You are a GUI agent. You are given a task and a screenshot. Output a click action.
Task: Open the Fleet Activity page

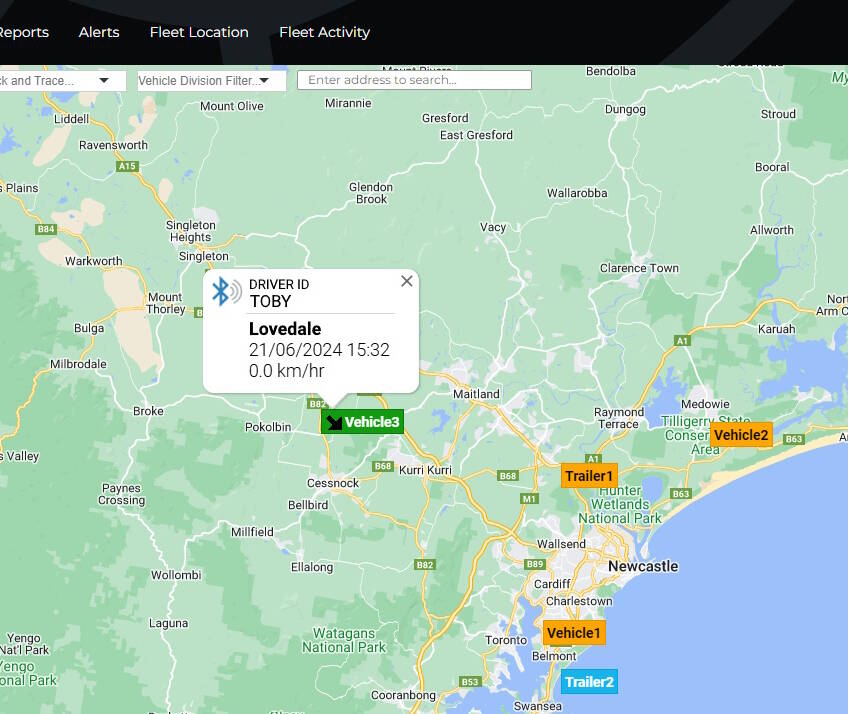324,32
